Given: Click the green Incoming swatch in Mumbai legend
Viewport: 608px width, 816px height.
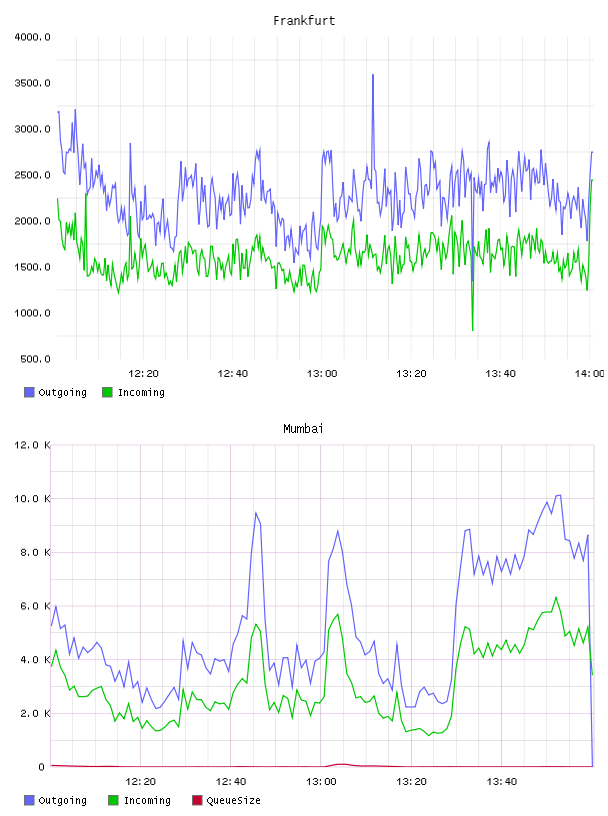Looking at the screenshot, I should tap(113, 800).
